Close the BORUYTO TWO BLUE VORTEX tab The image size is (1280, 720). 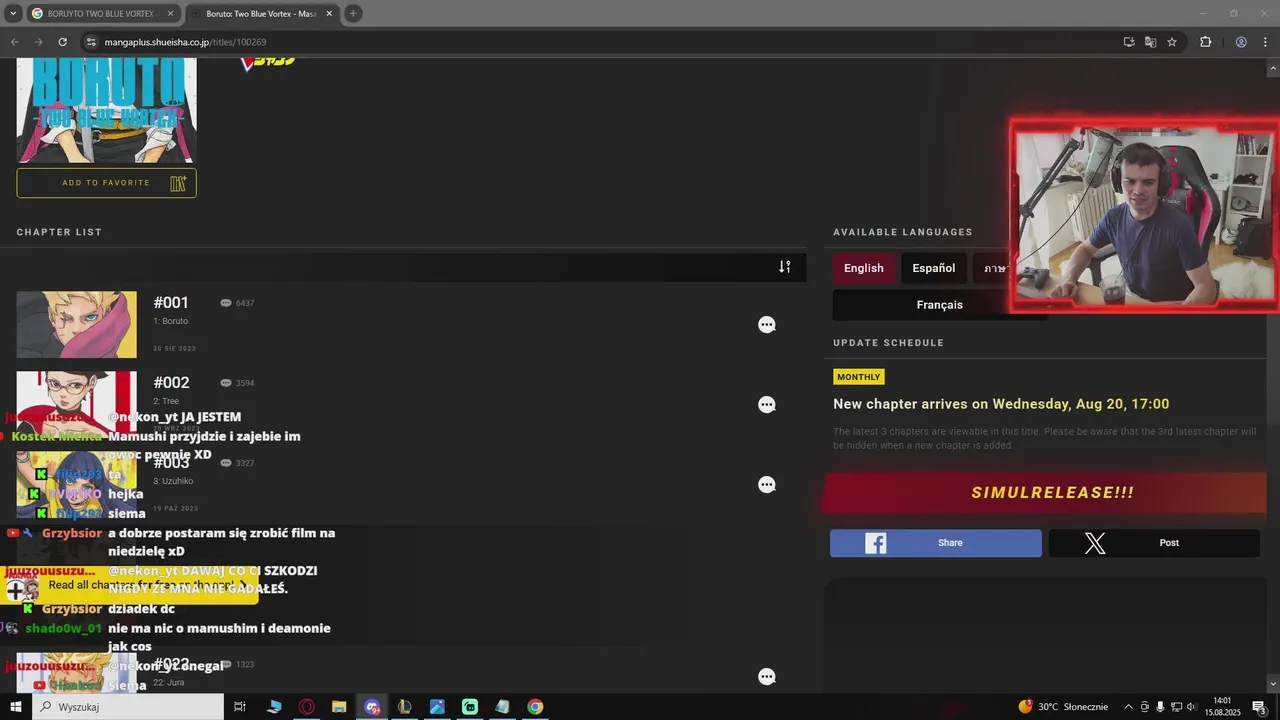170,14
